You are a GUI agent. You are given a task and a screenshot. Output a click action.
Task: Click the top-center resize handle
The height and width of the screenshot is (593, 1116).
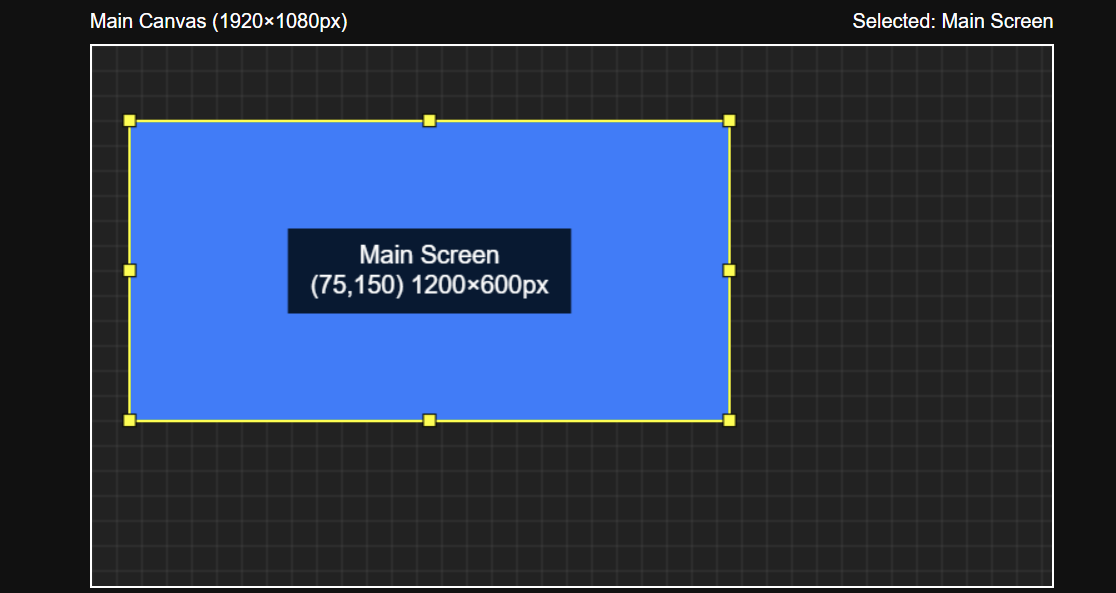coord(429,121)
